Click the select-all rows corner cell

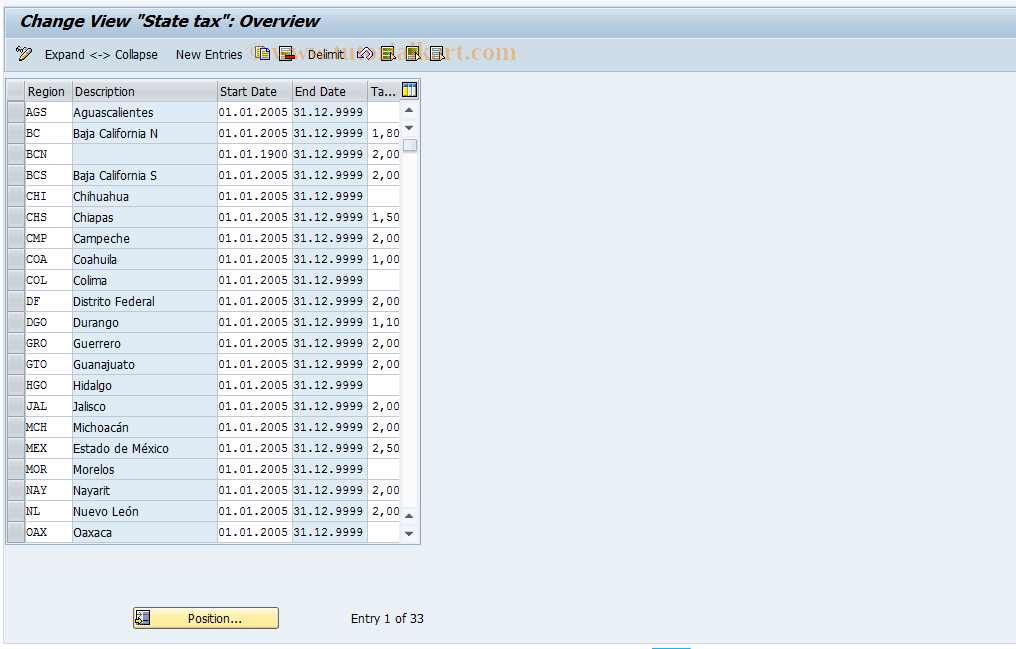16,91
